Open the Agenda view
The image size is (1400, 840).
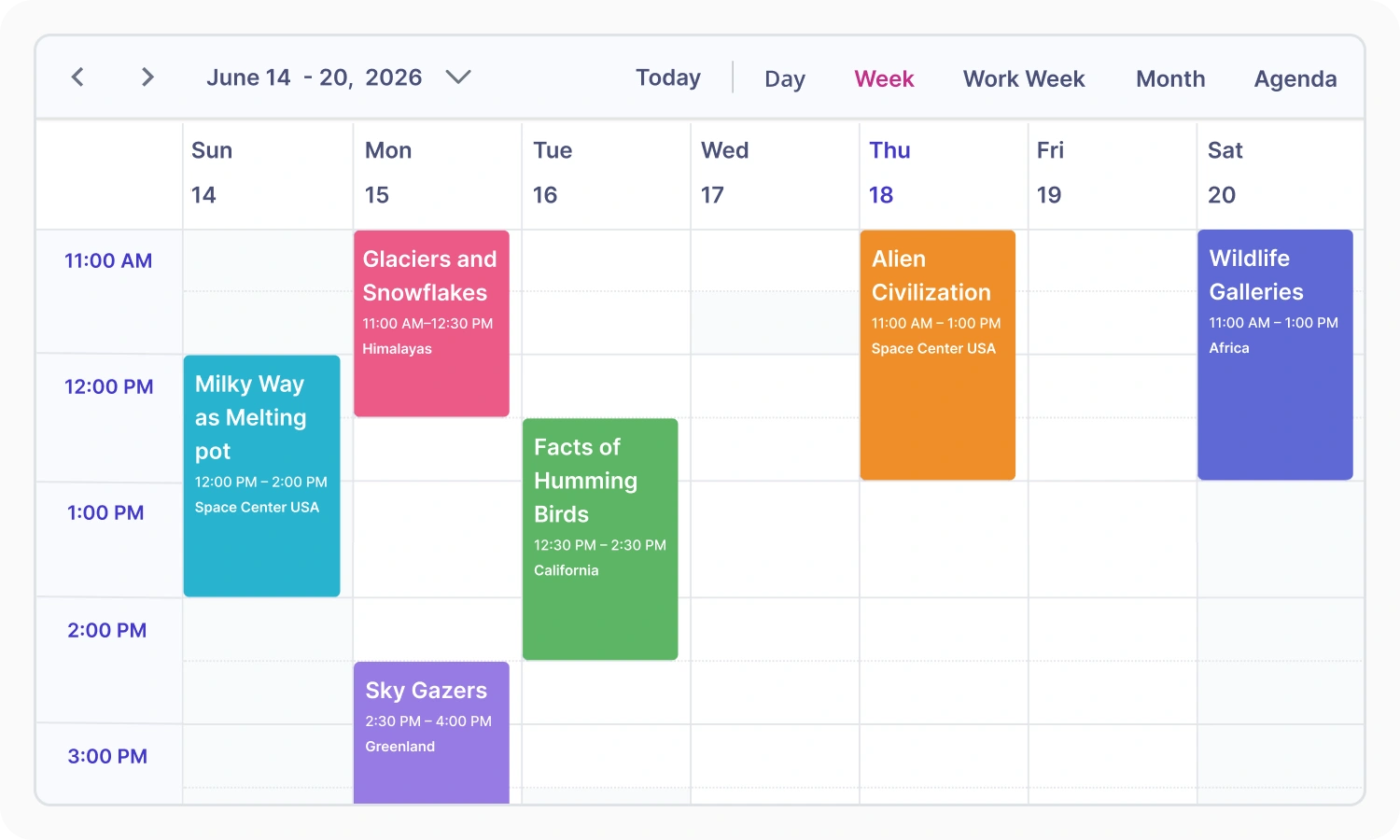point(1295,79)
